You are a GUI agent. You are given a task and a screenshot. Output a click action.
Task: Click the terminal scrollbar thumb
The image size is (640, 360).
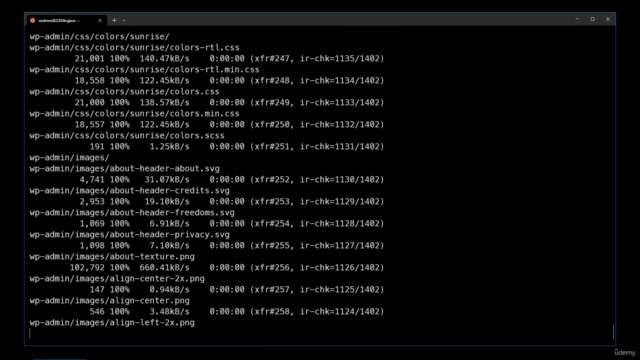click(613, 331)
